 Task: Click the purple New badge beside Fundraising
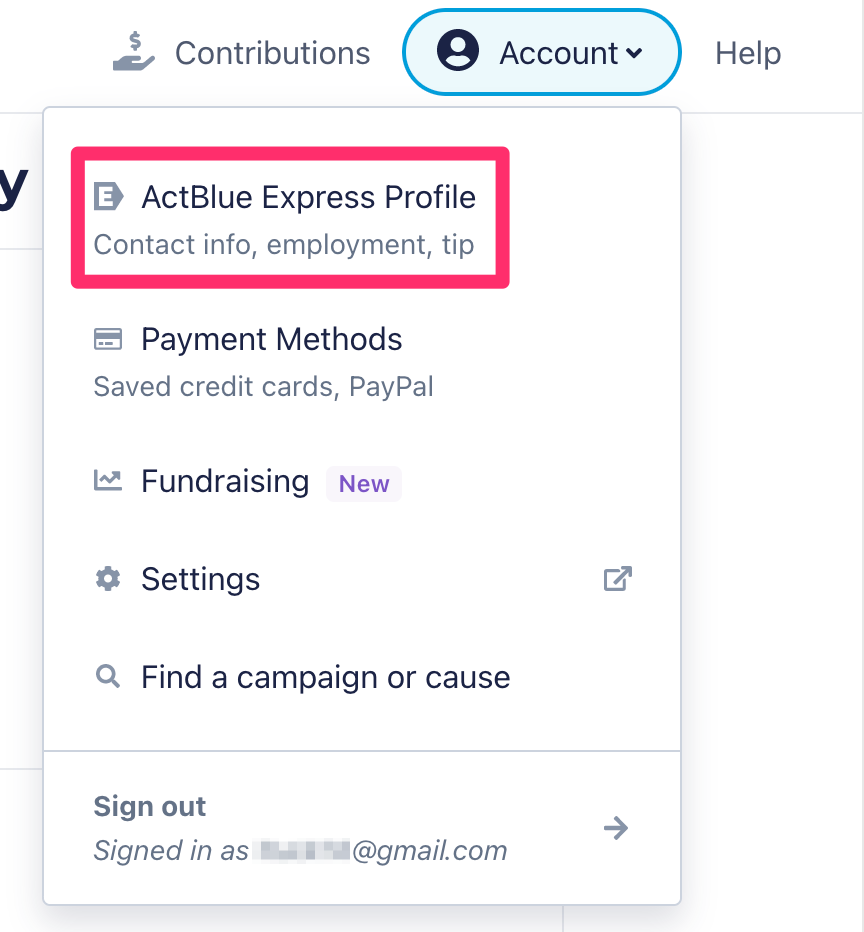pos(364,484)
